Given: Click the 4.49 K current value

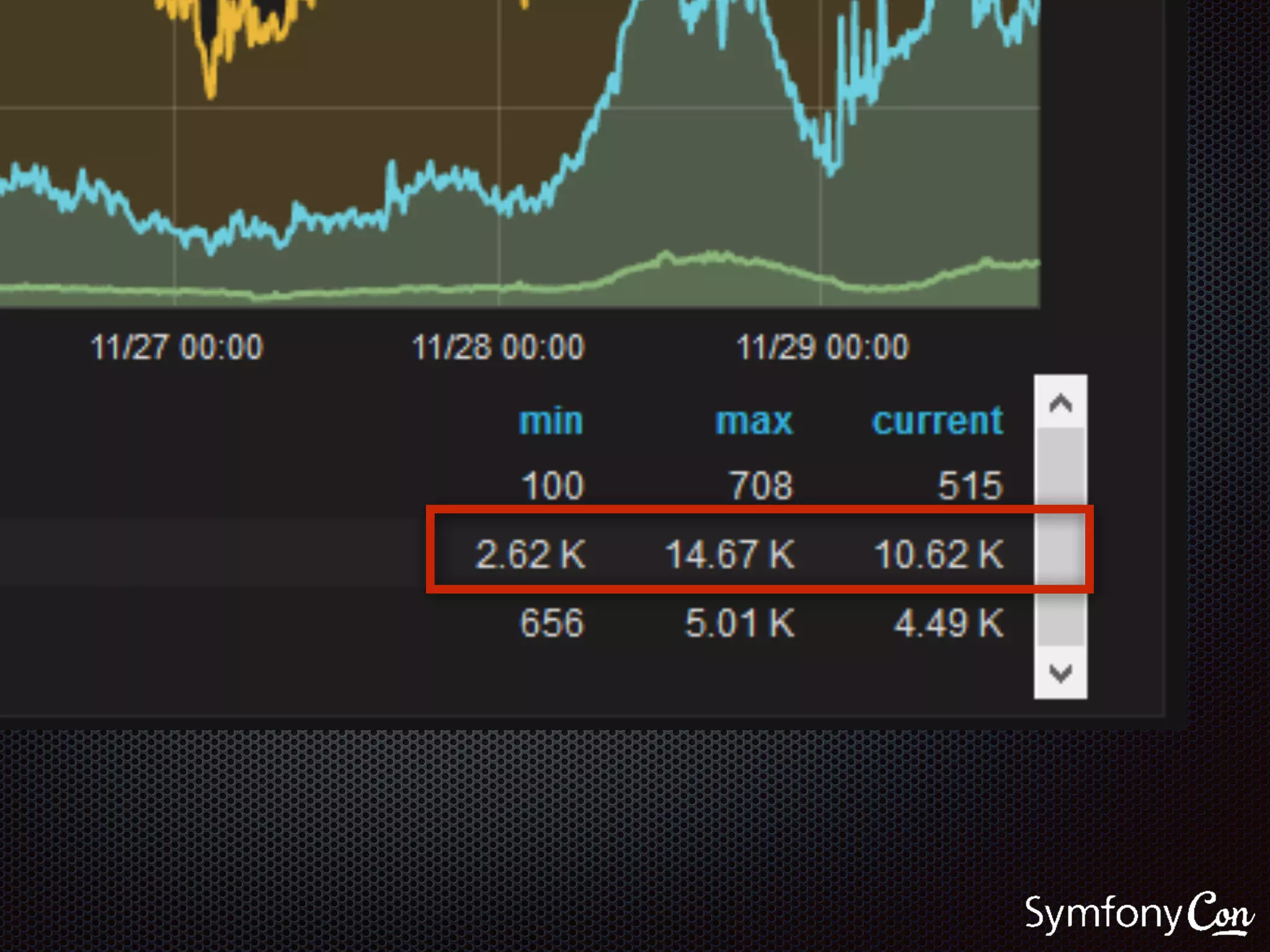Looking at the screenshot, I should coord(948,622).
